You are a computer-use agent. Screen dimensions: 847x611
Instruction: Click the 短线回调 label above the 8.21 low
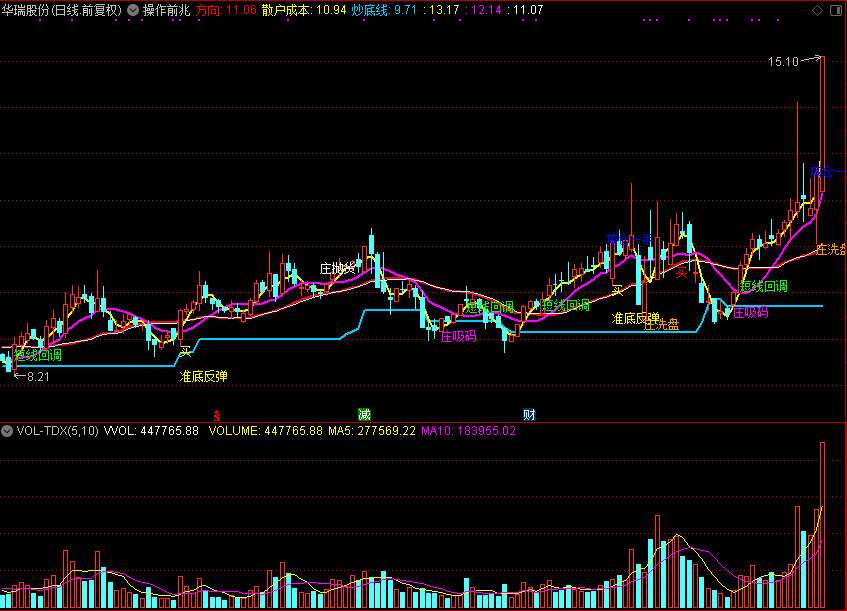38,355
